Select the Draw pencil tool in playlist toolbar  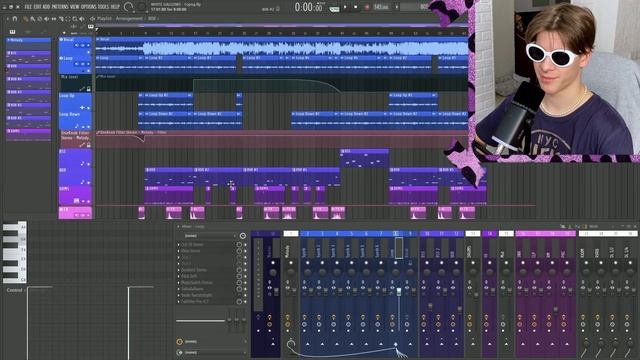click(25, 19)
